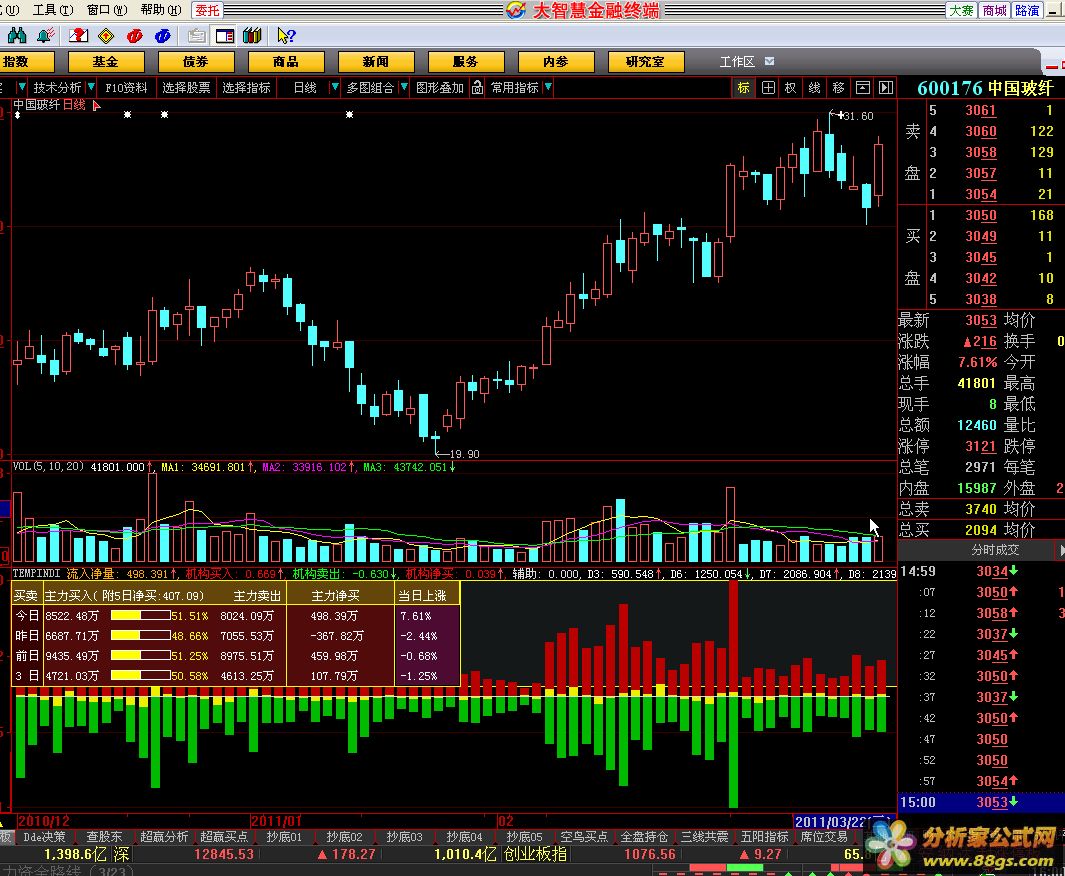The width and height of the screenshot is (1065, 876).
Task: Click the chart question-mark icon
Action: click(78, 35)
